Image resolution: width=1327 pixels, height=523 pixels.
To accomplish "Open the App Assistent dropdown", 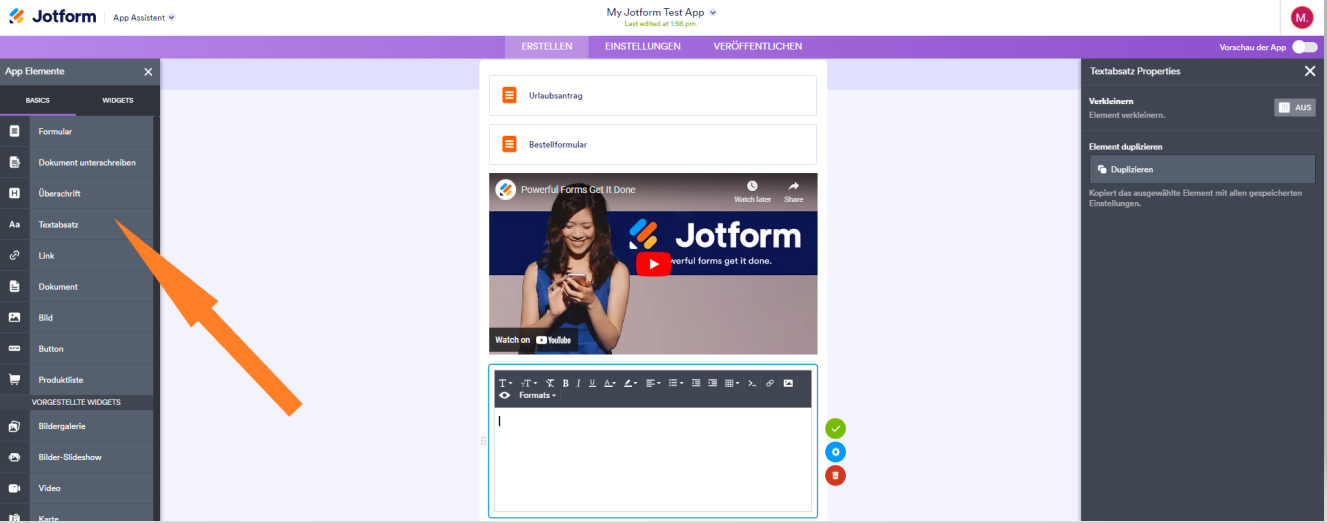I will [144, 18].
